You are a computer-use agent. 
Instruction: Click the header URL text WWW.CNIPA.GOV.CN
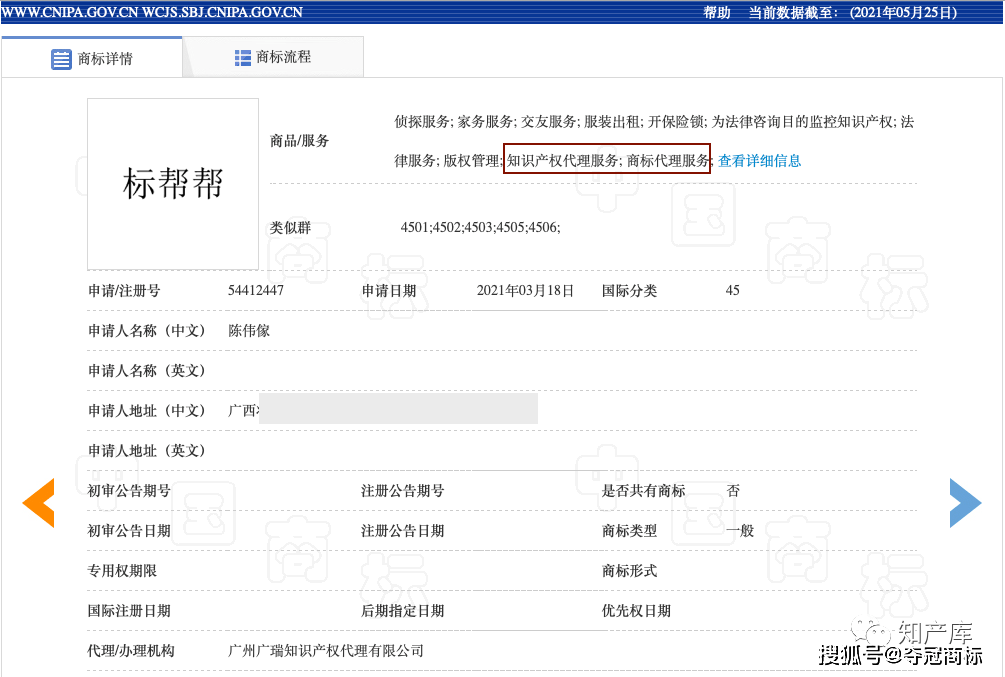70,12
